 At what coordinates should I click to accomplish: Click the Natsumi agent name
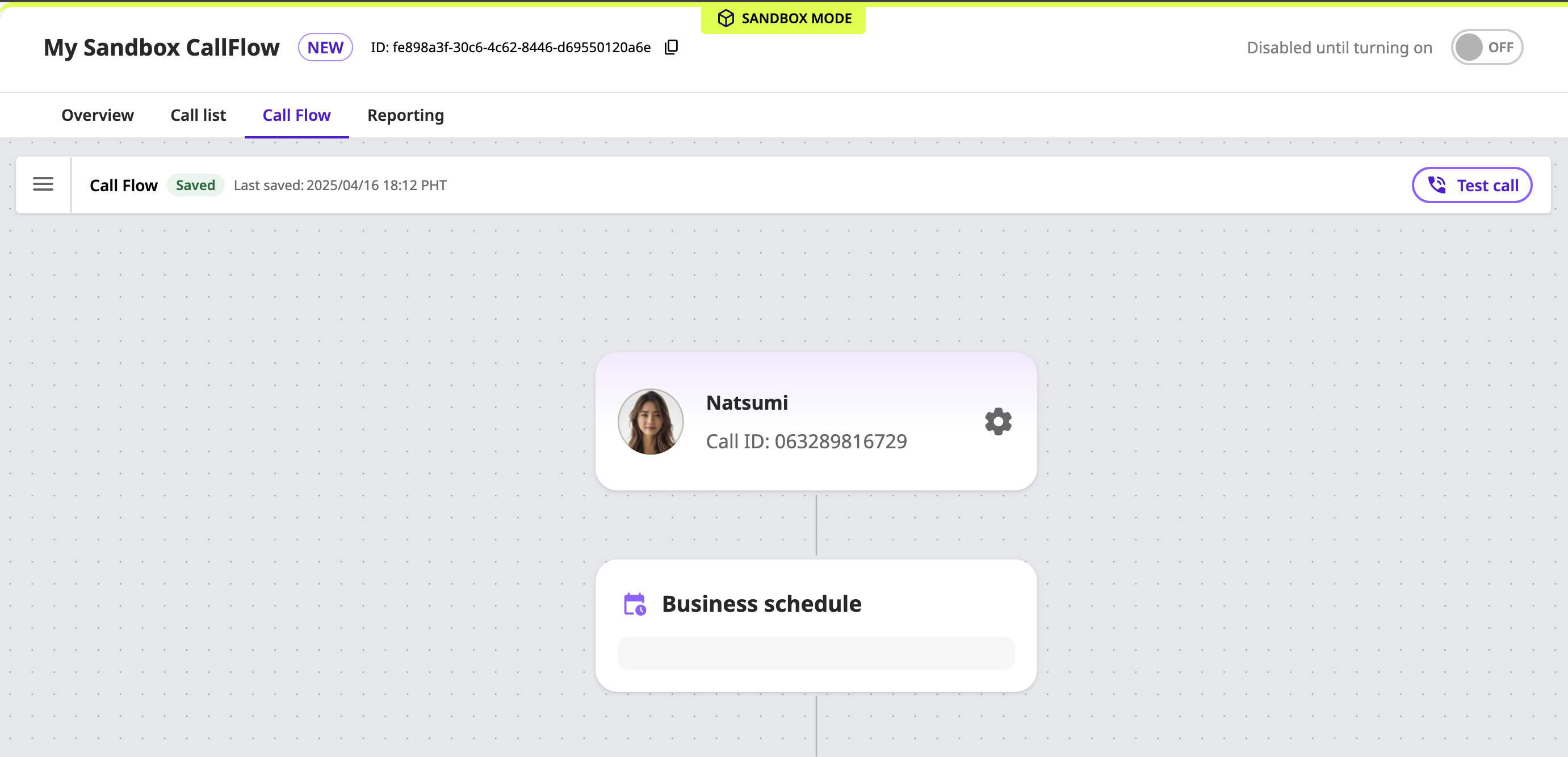click(x=747, y=403)
